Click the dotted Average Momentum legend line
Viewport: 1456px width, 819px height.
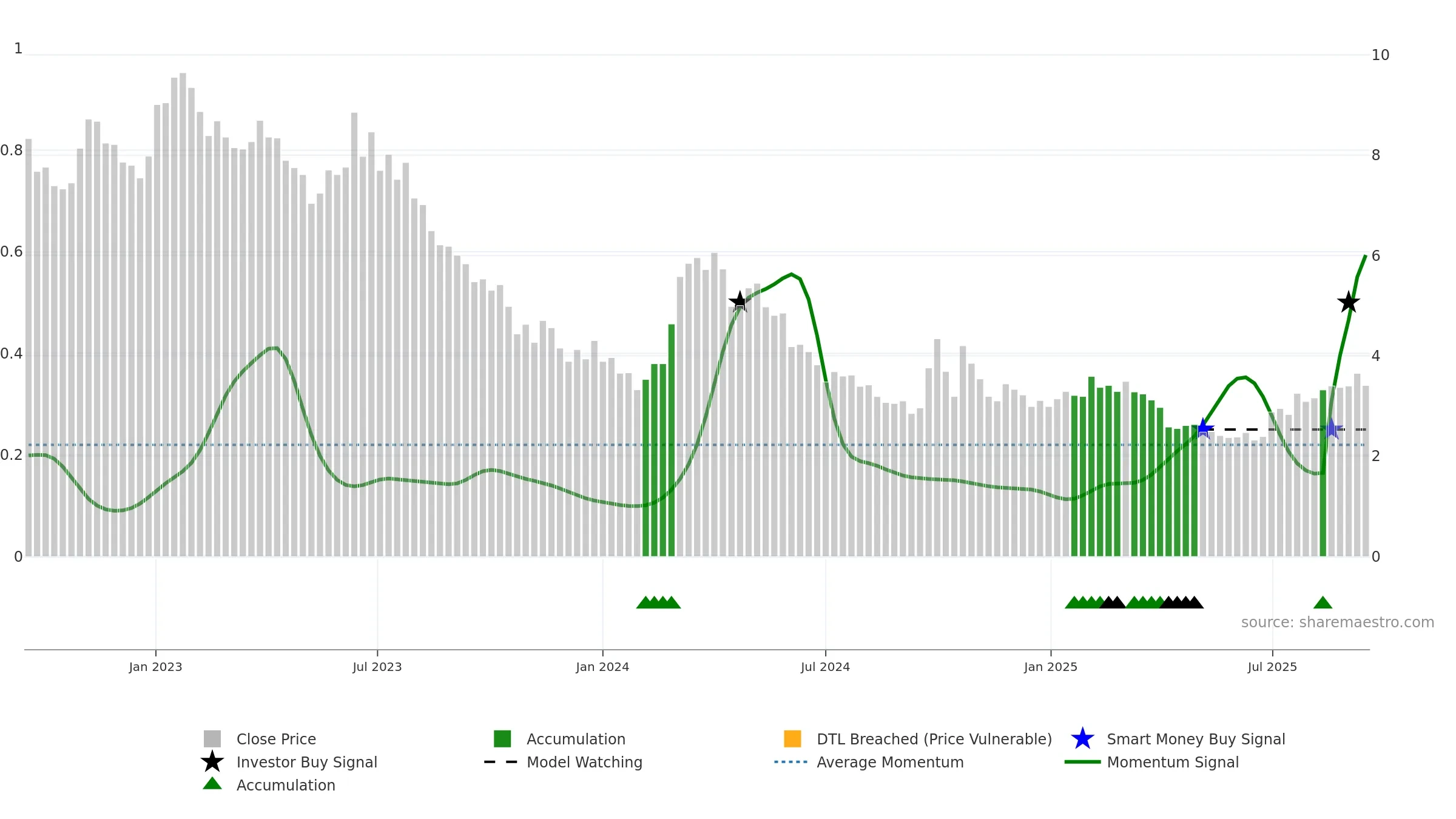tap(791, 762)
